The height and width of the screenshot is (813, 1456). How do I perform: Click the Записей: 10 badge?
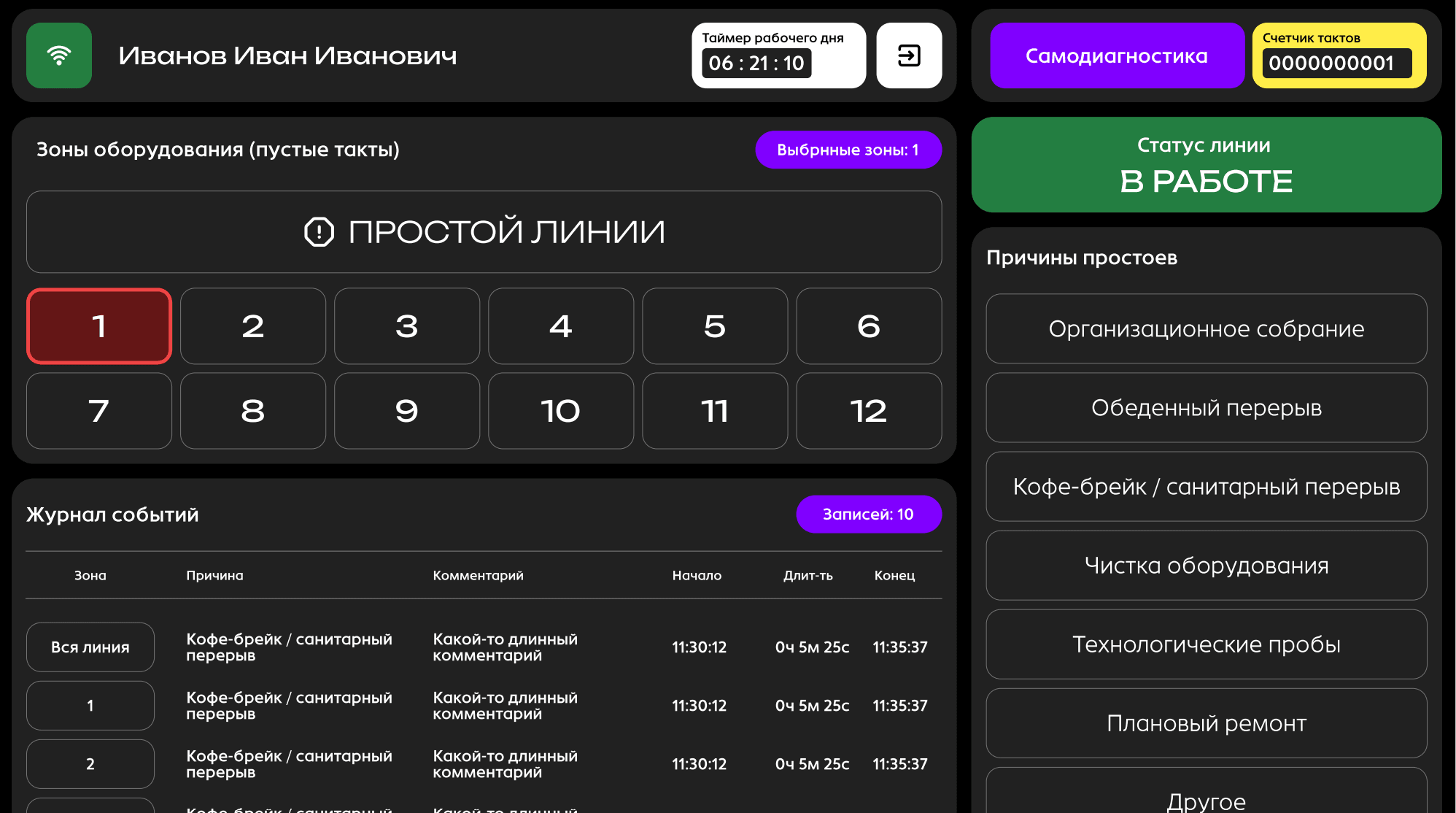869,515
